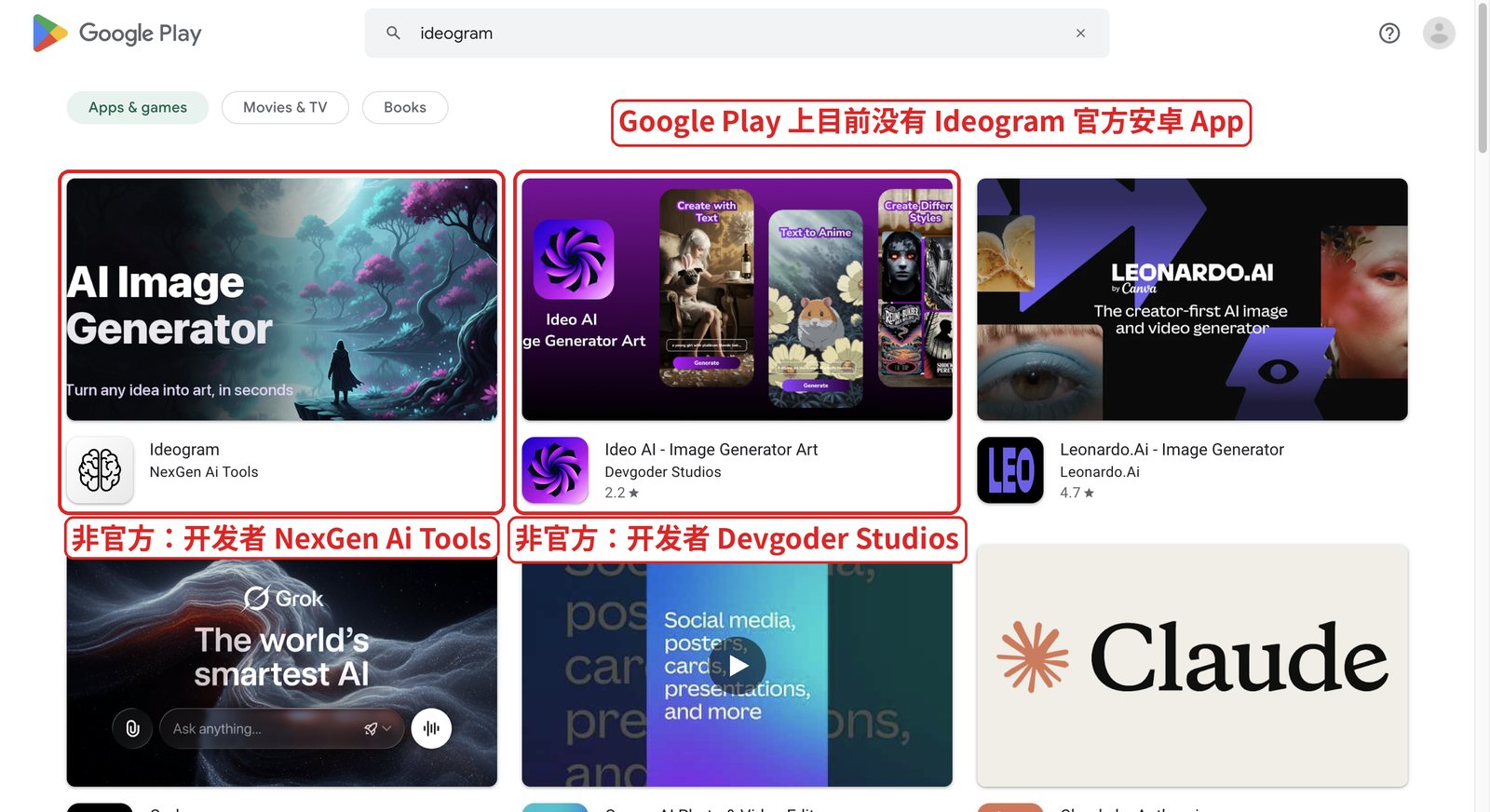This screenshot has width=1490, height=812.
Task: Click the Ideogram brain app icon
Action: 100,469
